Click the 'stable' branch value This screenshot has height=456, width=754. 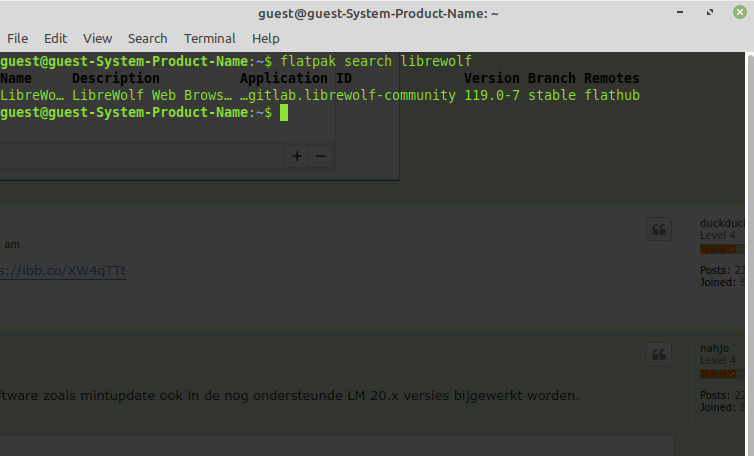pyautogui.click(x=552, y=95)
